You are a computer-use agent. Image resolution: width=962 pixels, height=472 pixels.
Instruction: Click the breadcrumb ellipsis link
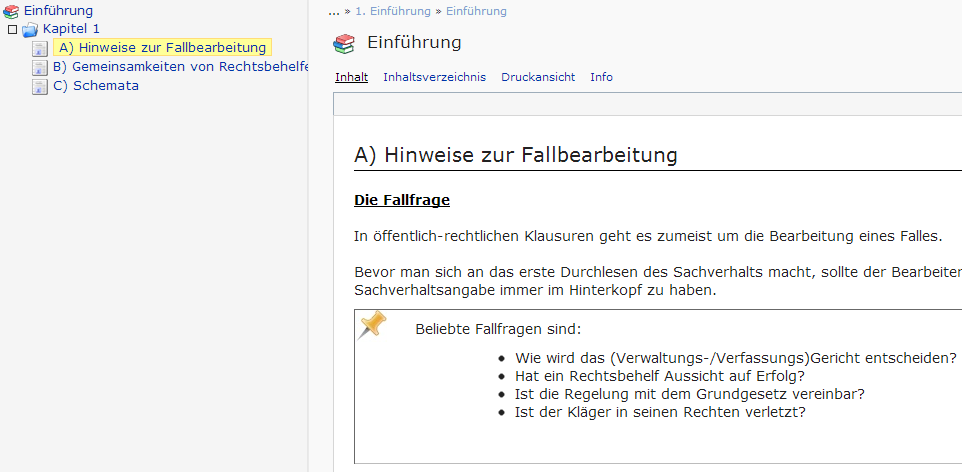point(334,11)
